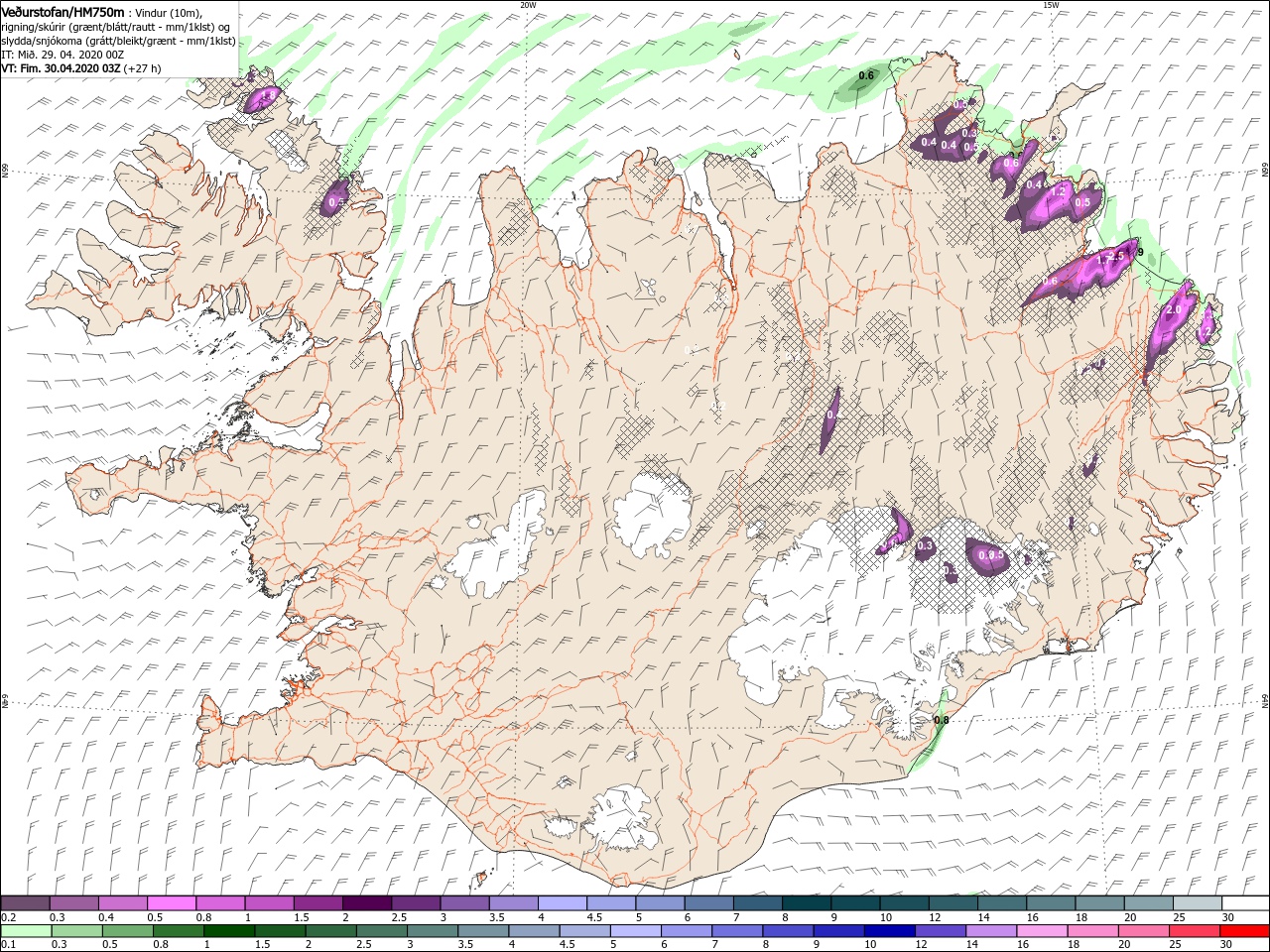Click the 2.5 value in the northeast pink patch

1116,256
